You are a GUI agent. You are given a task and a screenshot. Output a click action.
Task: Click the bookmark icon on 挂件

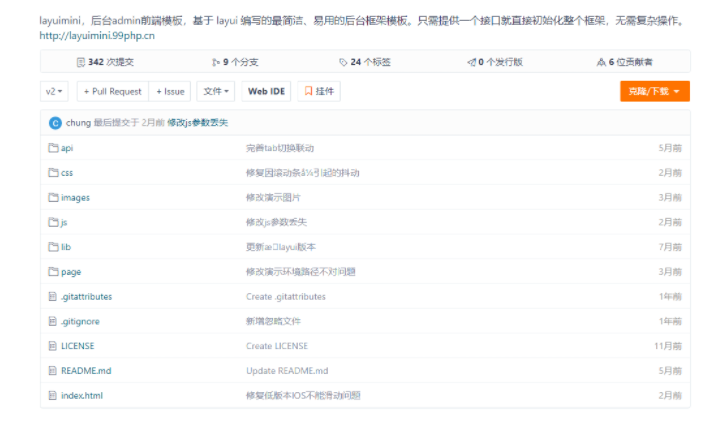pyautogui.click(x=308, y=91)
